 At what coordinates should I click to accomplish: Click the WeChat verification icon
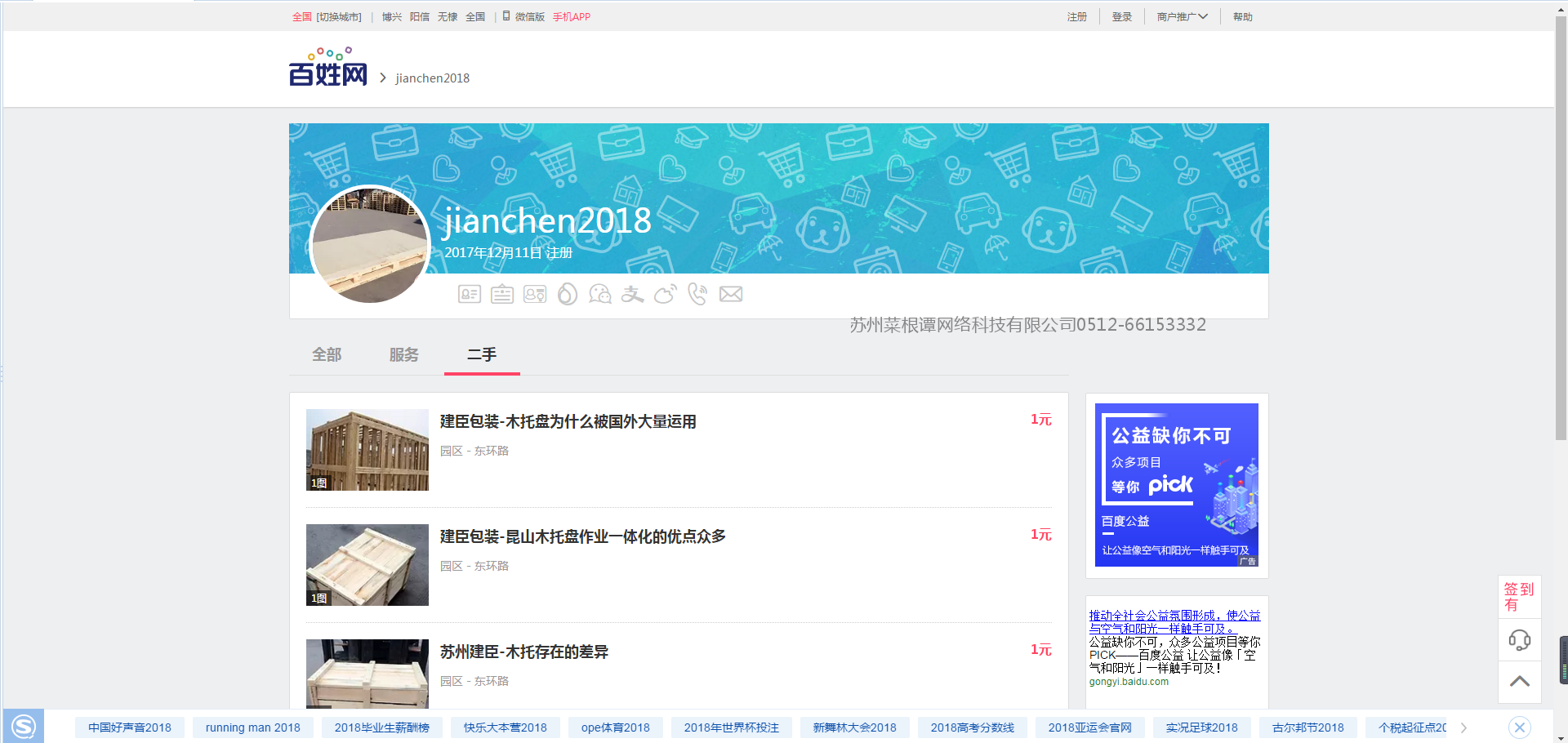pos(600,294)
